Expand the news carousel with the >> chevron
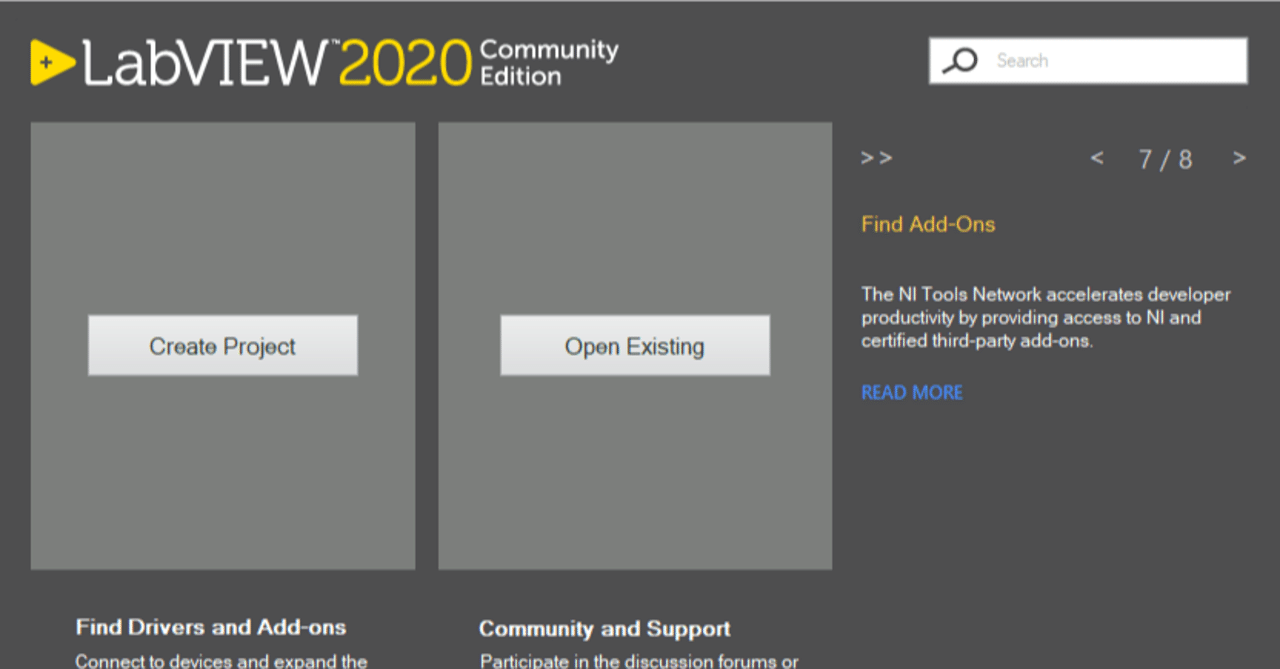 click(x=876, y=158)
